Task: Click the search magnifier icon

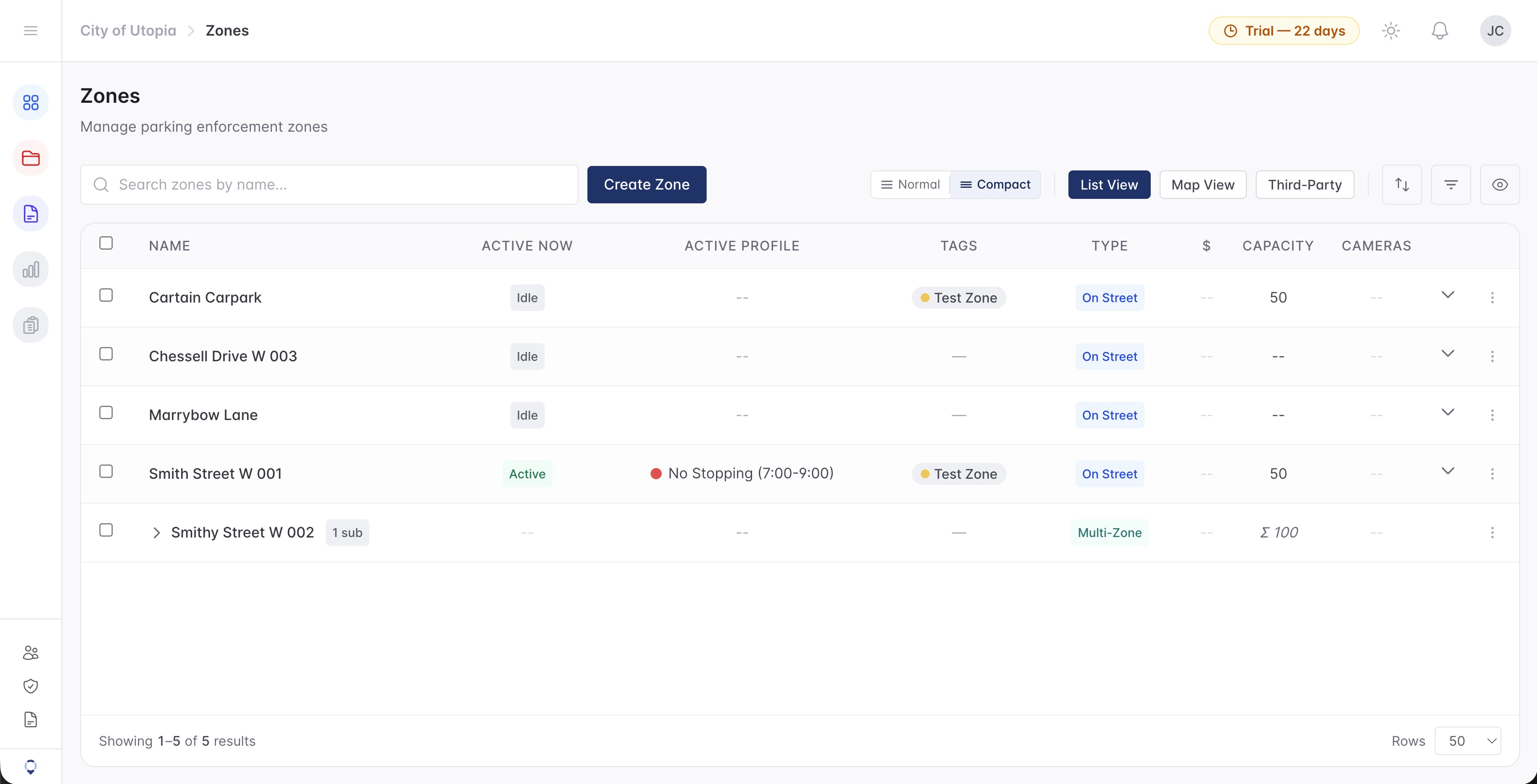Action: click(101, 185)
